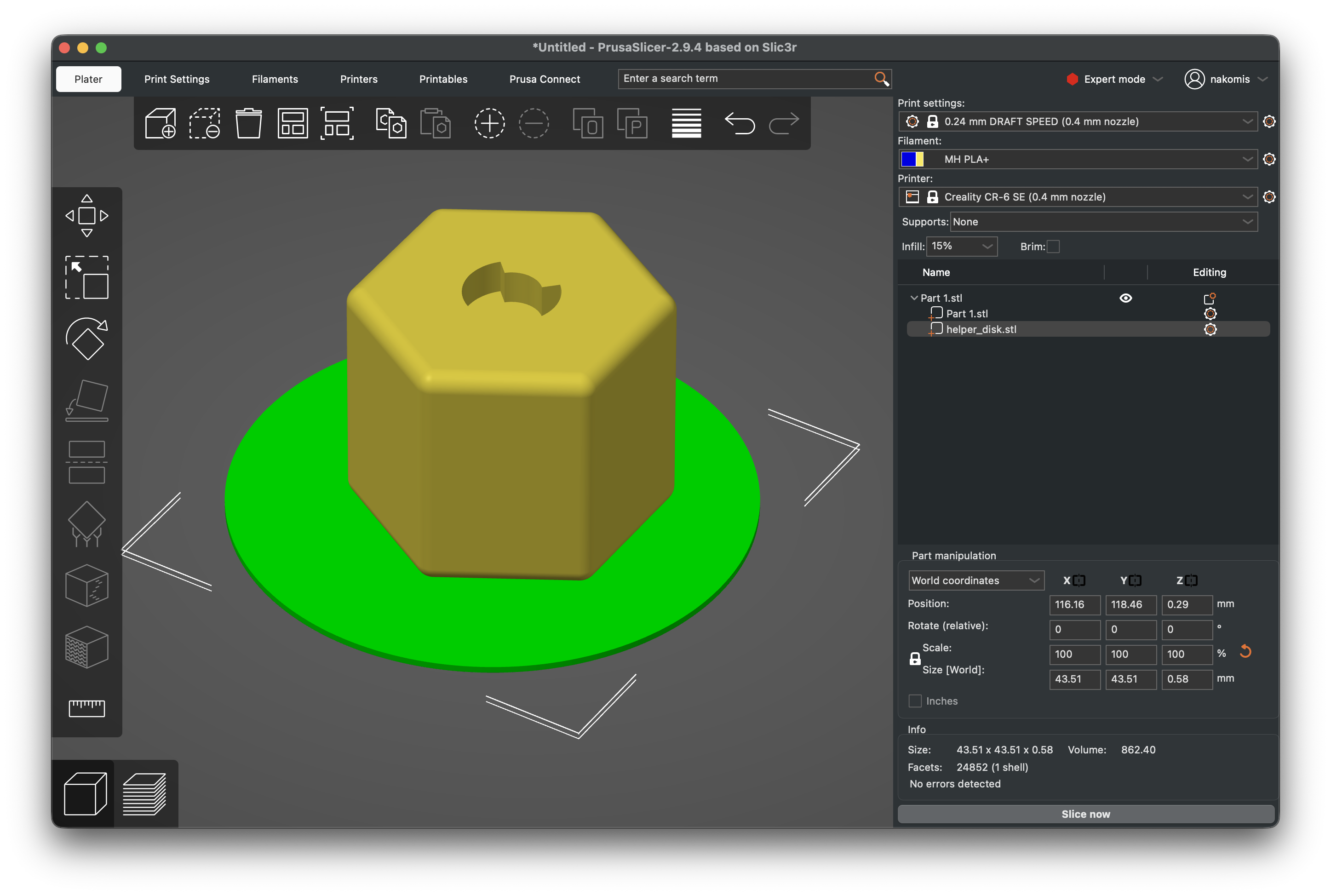Open the Supports dropdown showing None

pos(1103,222)
